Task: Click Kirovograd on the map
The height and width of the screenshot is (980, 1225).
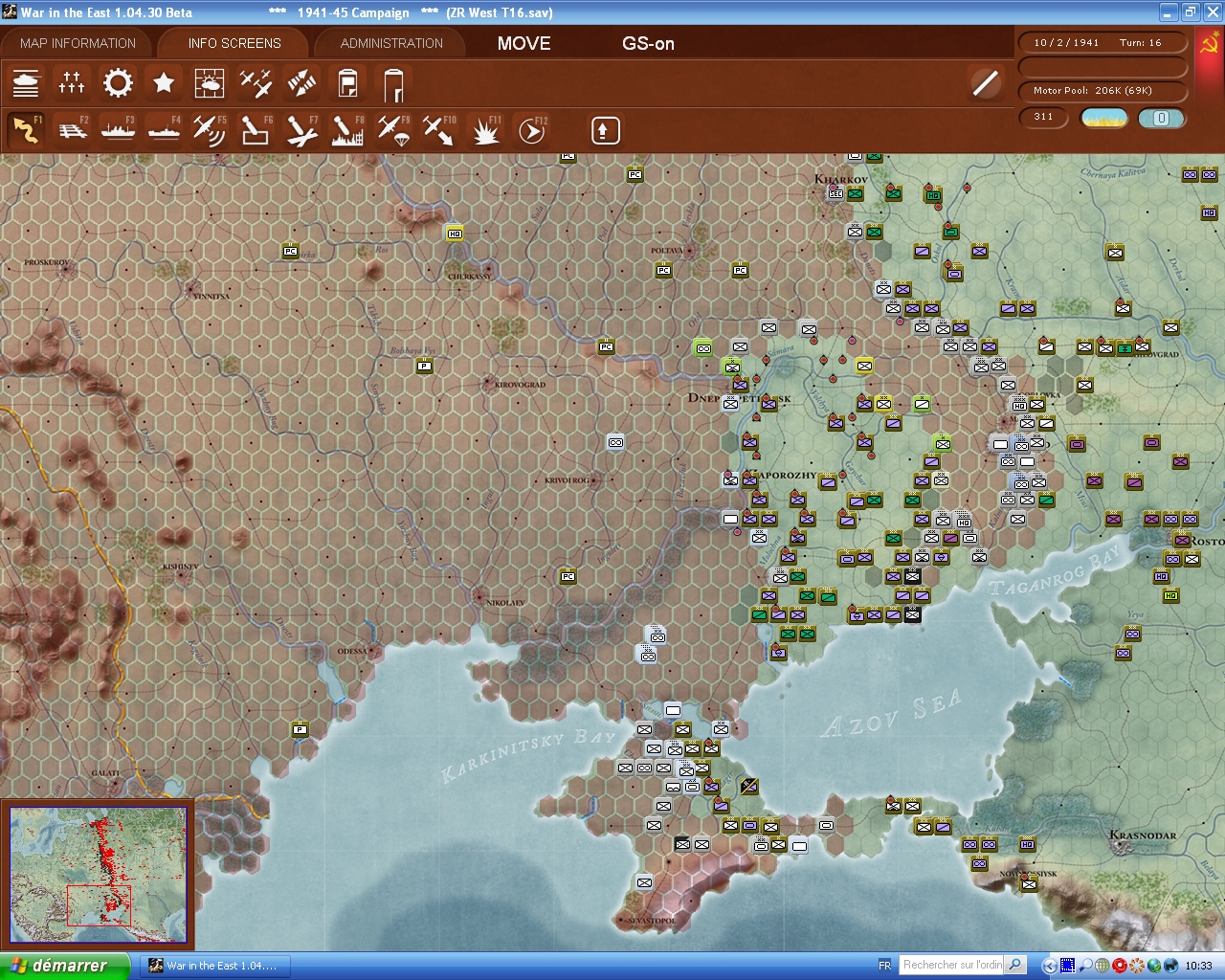Action: point(520,385)
